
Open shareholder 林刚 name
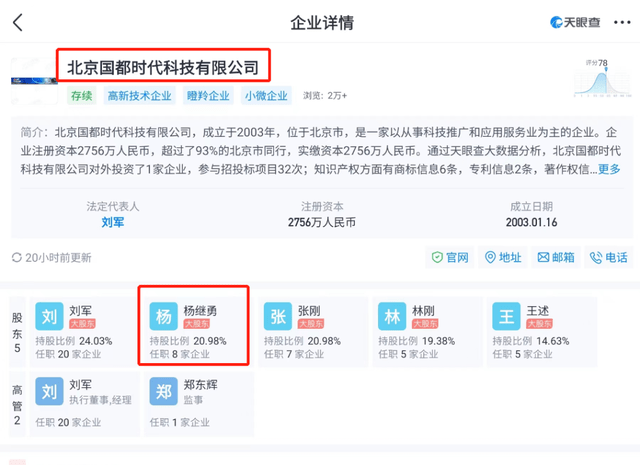[x=423, y=311]
